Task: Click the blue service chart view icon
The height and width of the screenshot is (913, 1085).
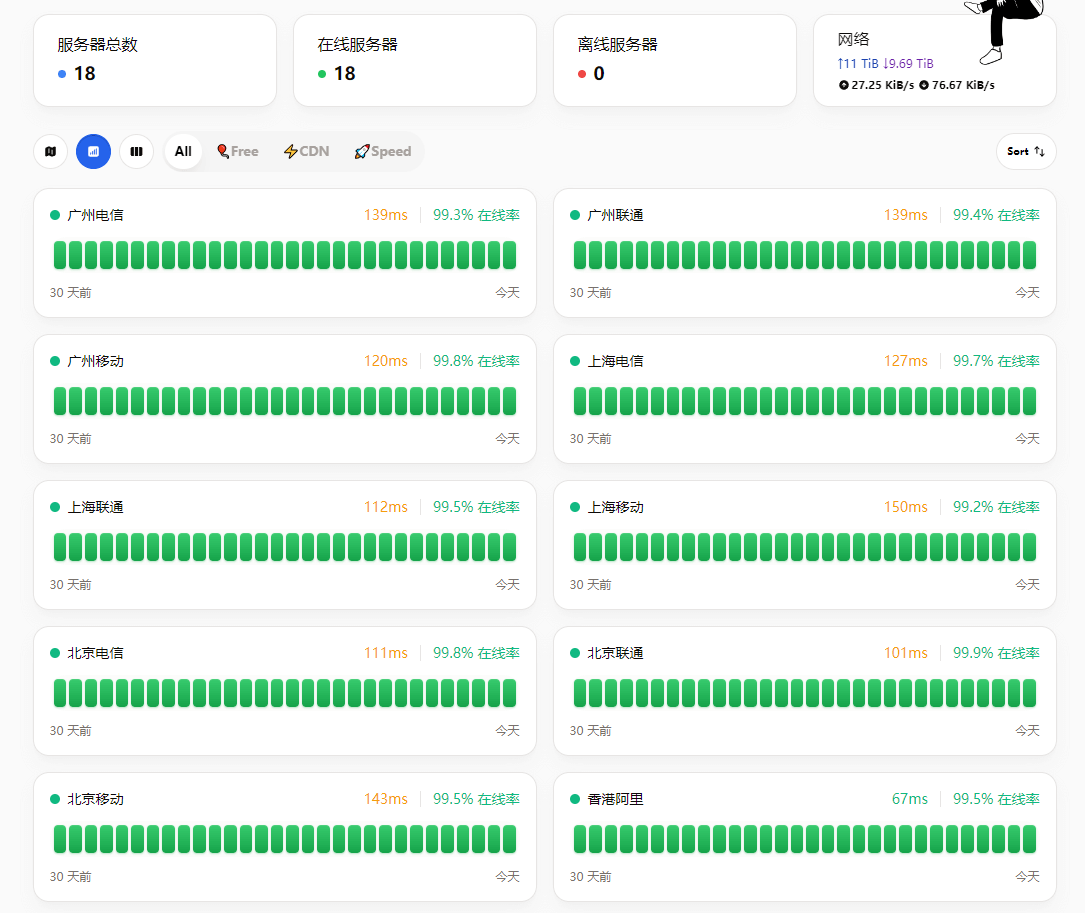Action: point(94,151)
